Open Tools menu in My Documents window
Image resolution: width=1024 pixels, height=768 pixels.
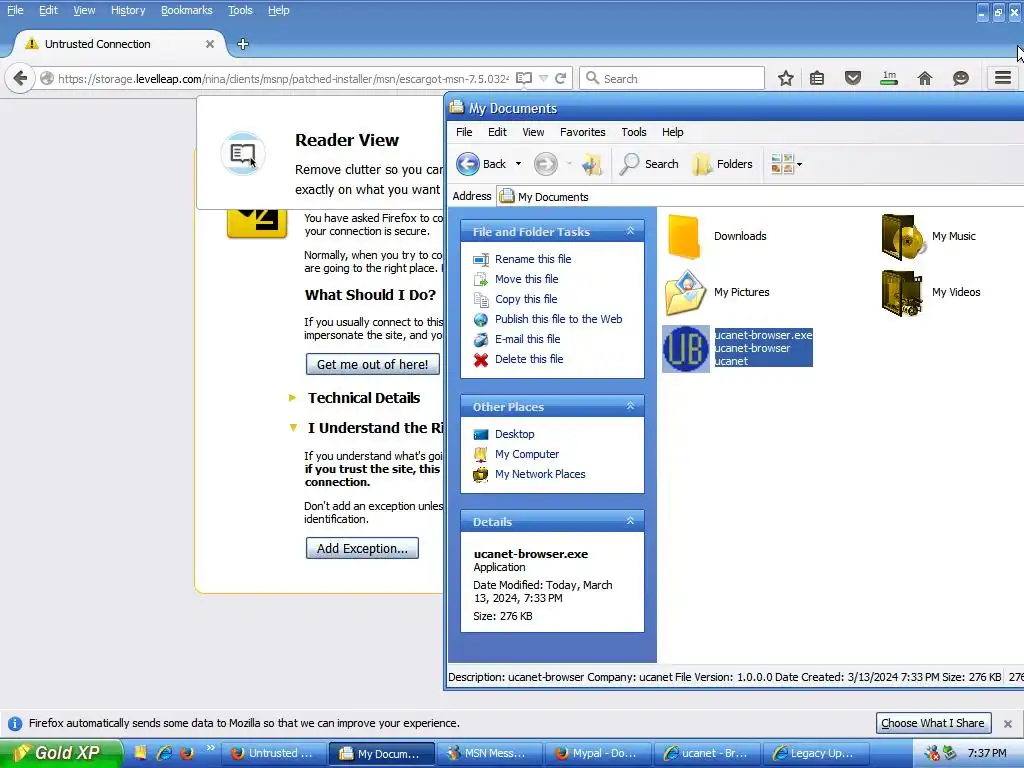(633, 132)
